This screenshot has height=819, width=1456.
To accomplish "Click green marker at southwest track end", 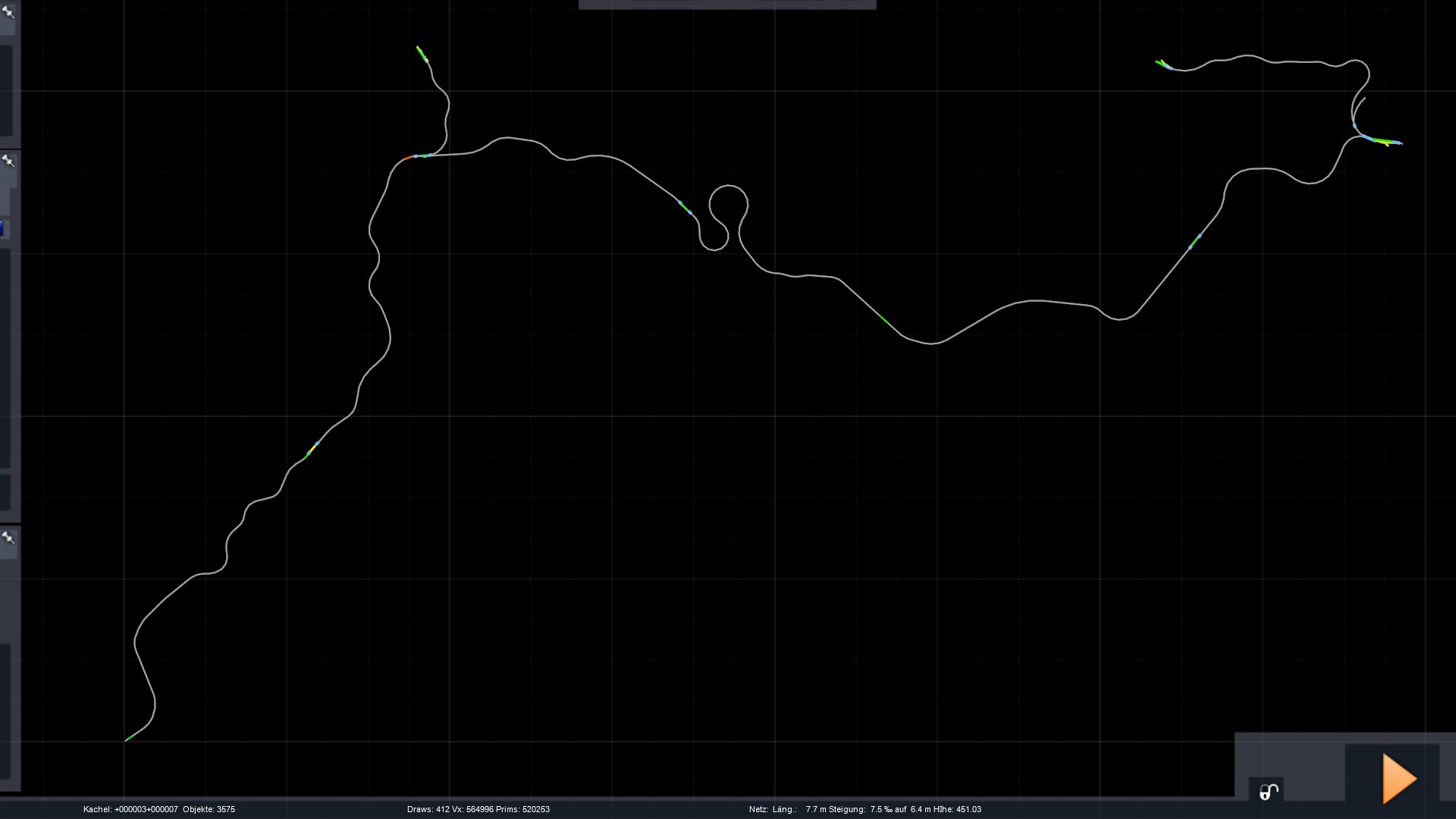I will point(130,737).
